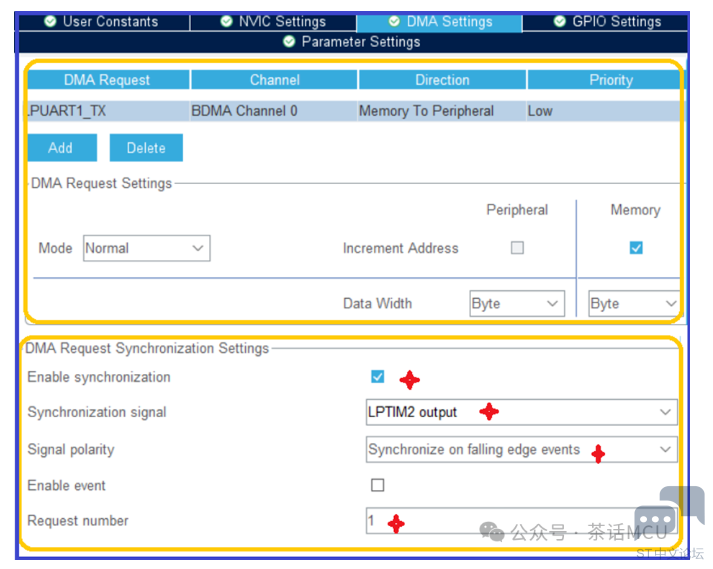
Task: Click the green check icon beside Parameter Settings
Action: (x=290, y=42)
